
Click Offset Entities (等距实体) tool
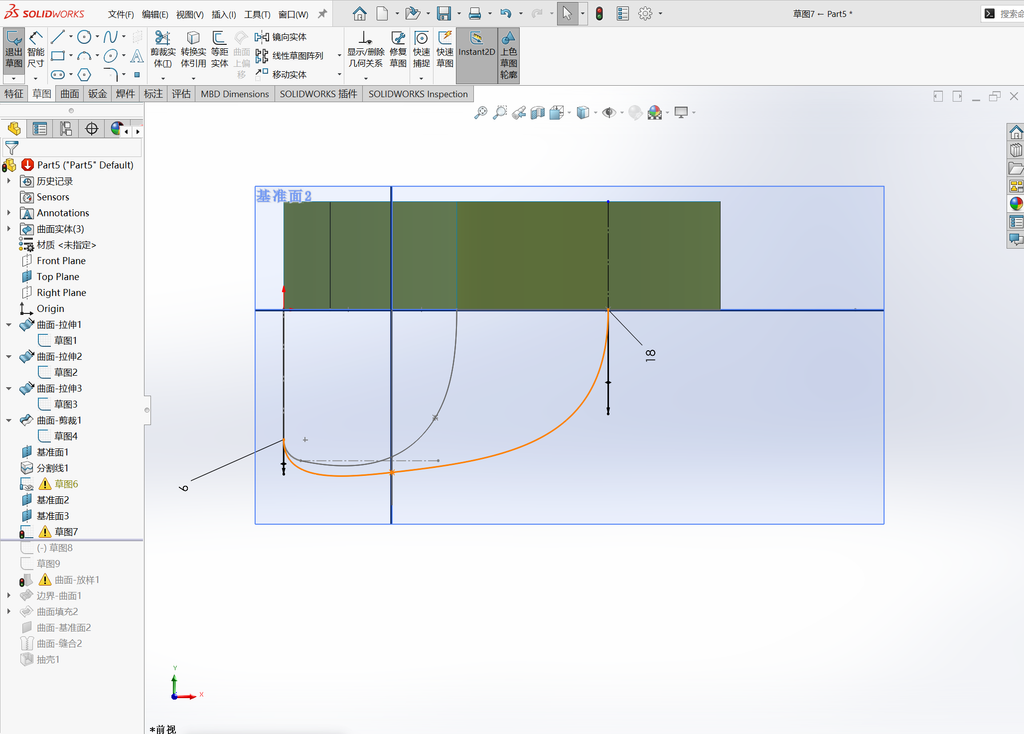click(219, 49)
